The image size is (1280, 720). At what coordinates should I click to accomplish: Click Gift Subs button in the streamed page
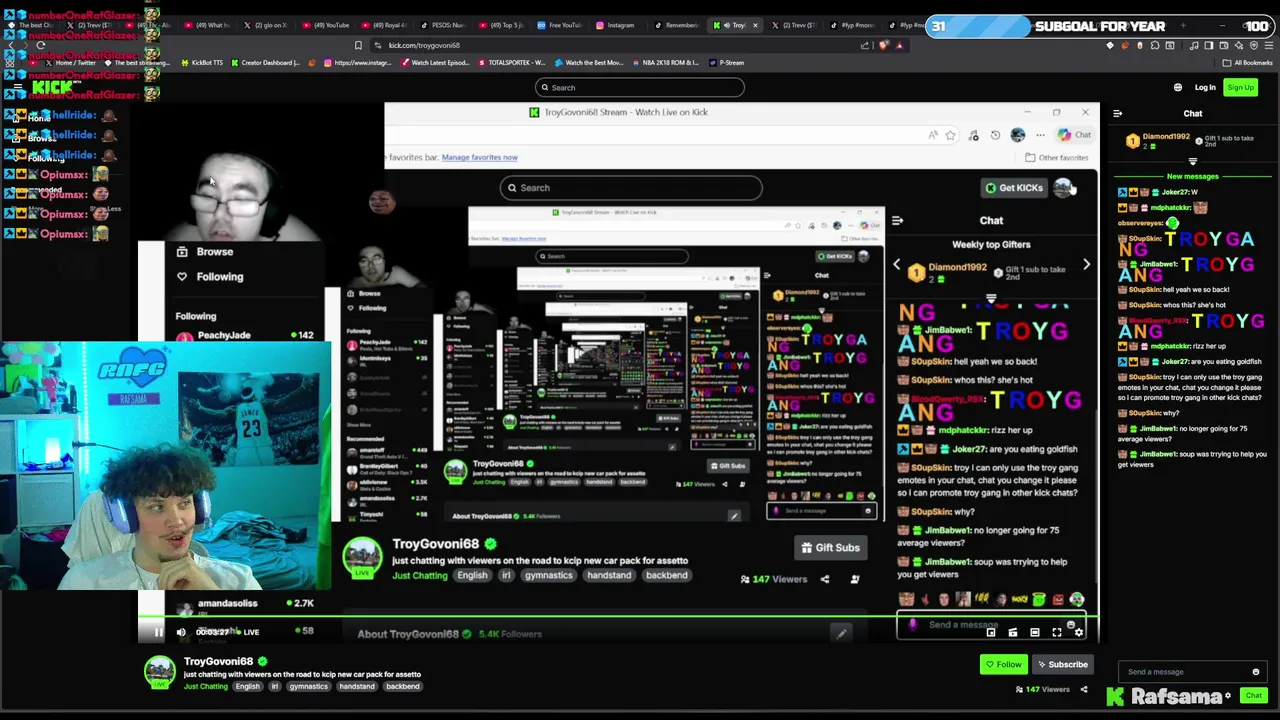point(830,548)
